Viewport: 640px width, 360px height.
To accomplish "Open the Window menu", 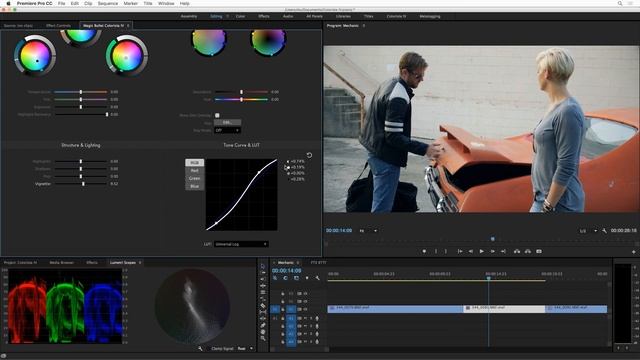I will [166, 3].
